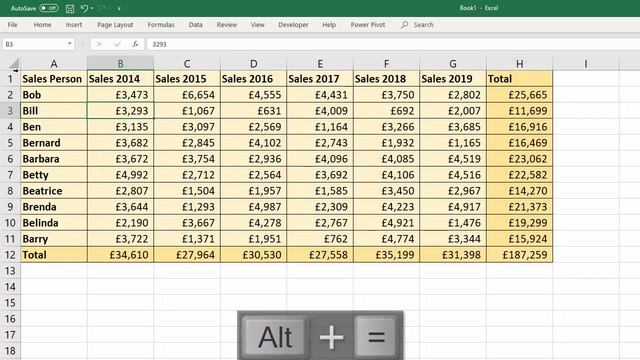Viewport: 640px width, 360px height.
Task: Expand the Name Box dropdown arrow
Action: pos(70,44)
